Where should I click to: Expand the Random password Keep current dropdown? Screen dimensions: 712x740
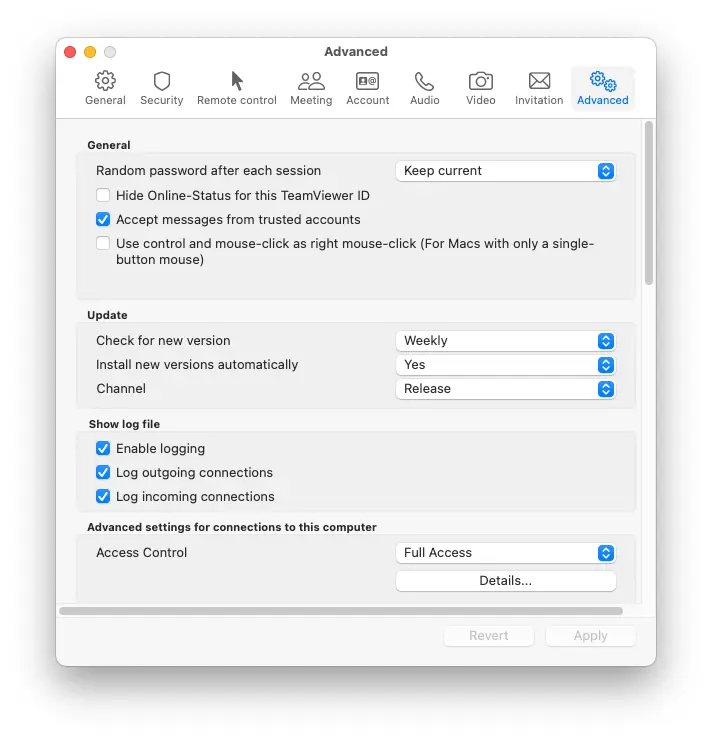coord(505,171)
